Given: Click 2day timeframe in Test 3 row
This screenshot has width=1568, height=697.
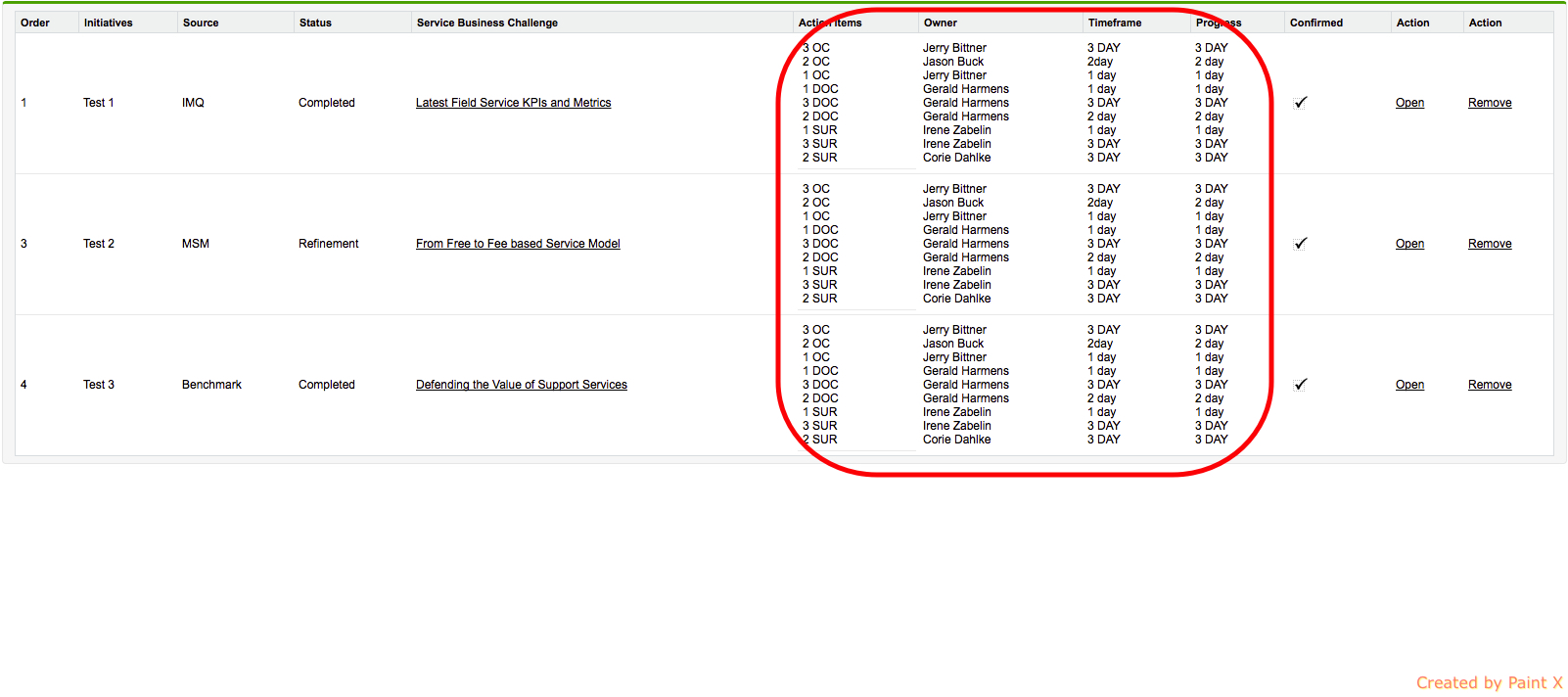Looking at the screenshot, I should coord(1100,344).
